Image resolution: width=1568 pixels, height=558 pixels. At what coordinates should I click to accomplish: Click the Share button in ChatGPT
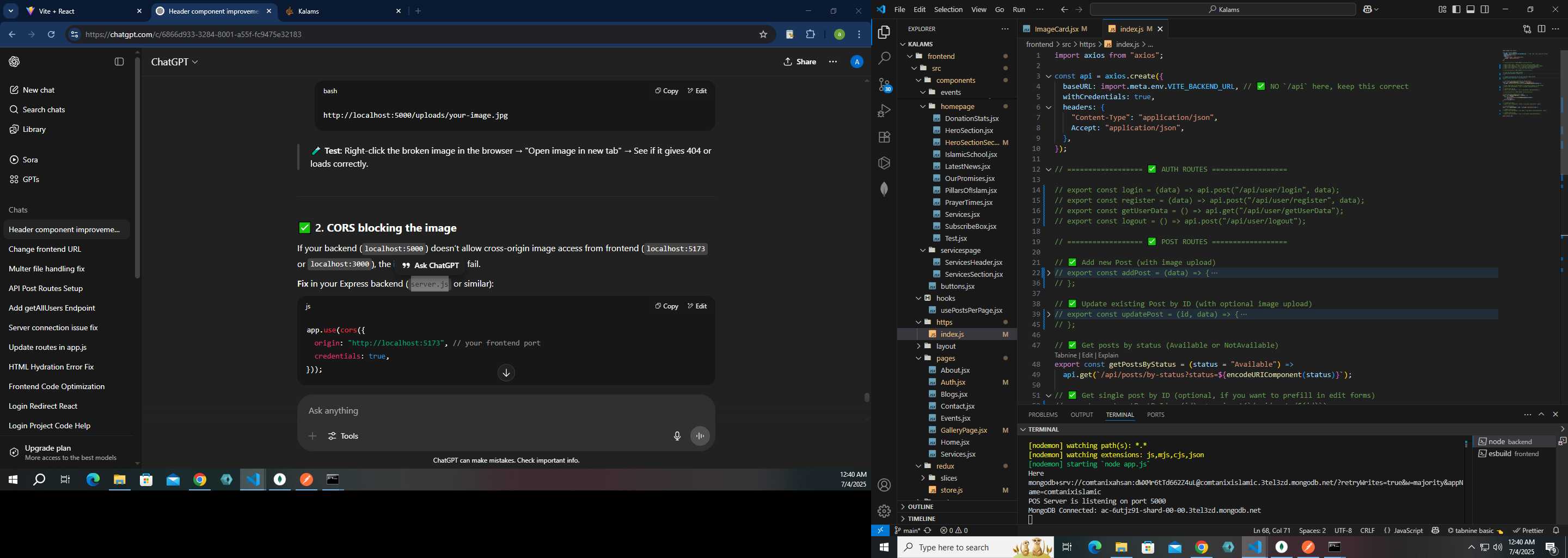(x=800, y=62)
